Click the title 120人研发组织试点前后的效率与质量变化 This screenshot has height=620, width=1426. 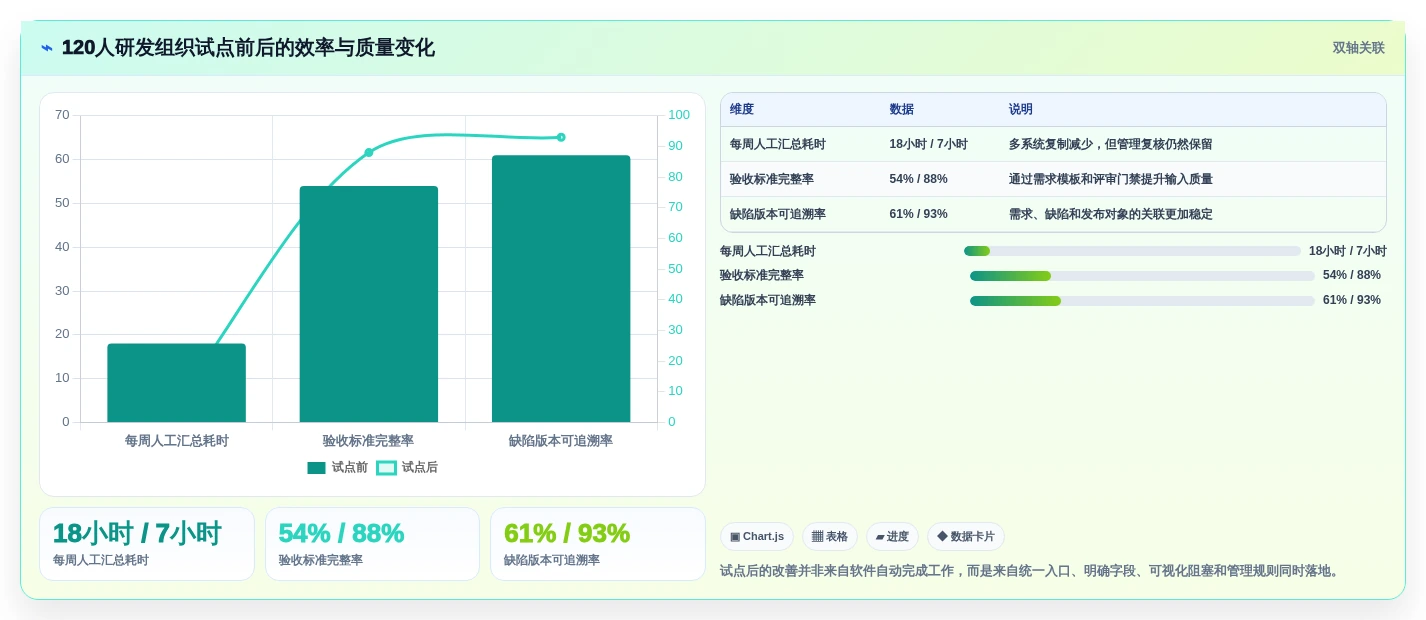pos(248,48)
